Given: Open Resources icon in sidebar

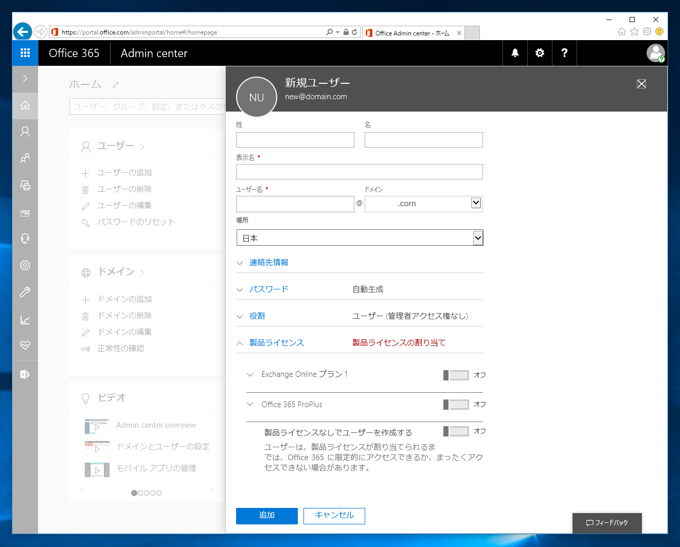Looking at the screenshot, I should pyautogui.click(x=25, y=185).
